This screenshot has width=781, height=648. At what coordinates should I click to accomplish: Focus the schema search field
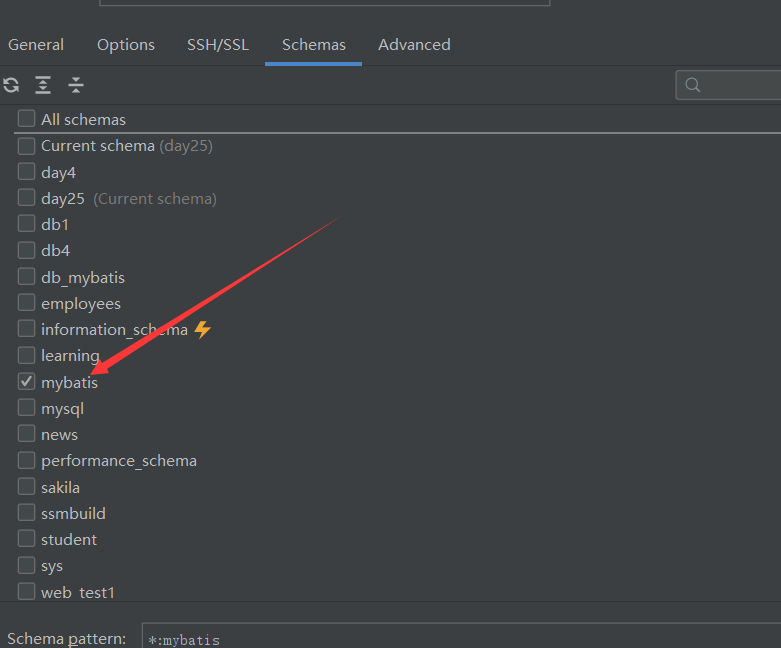click(x=728, y=85)
